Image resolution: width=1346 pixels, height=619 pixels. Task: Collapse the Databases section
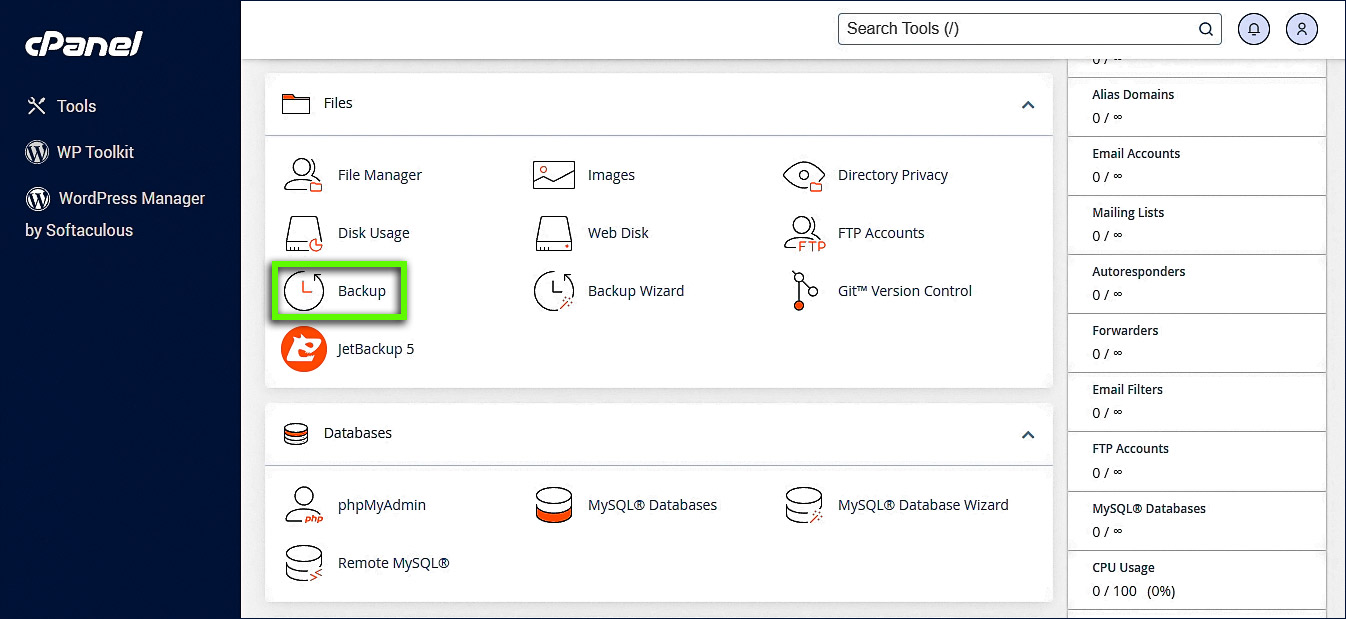point(1028,434)
